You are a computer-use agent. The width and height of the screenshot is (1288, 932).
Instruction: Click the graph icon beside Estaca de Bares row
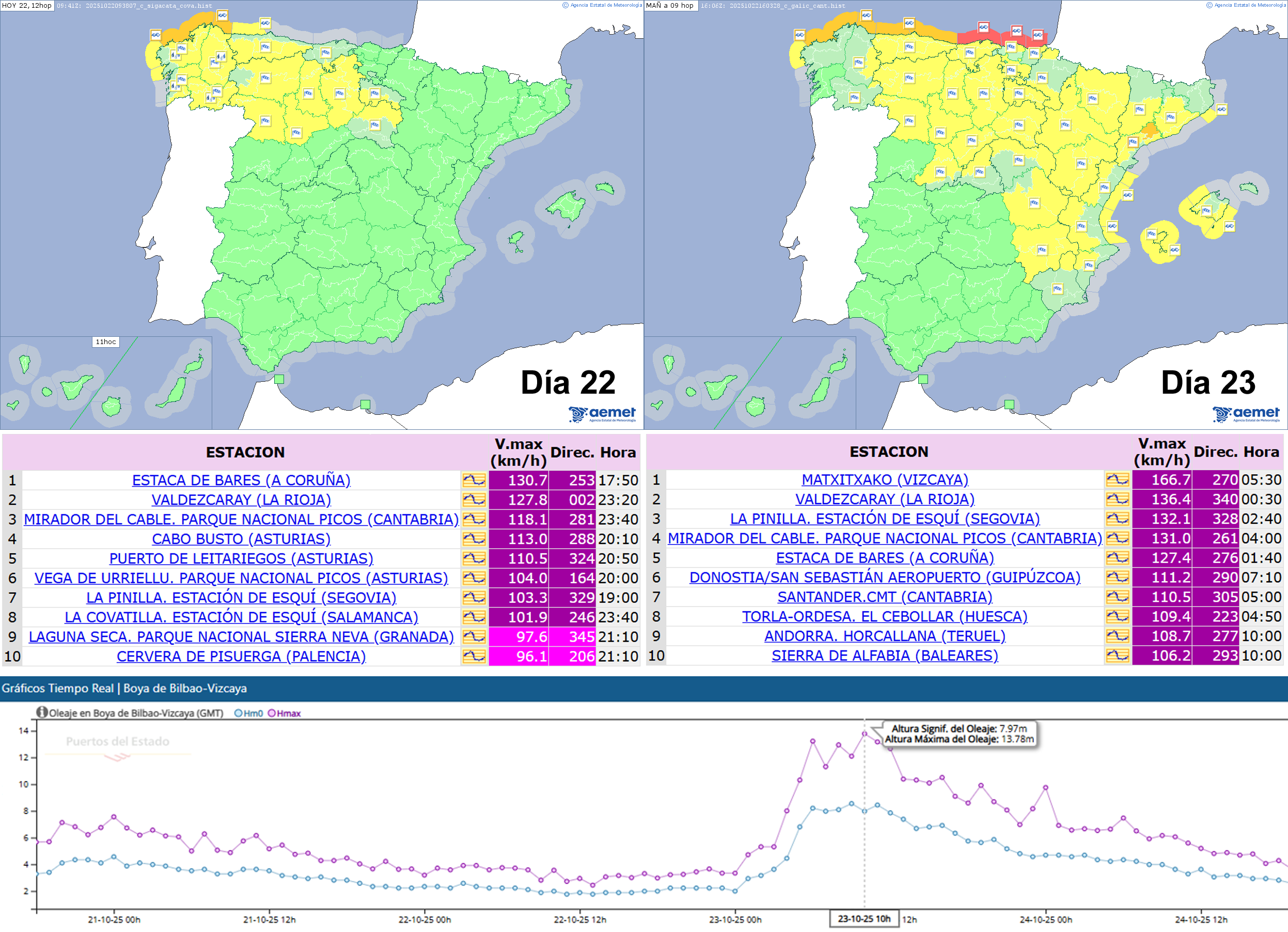coord(473,480)
